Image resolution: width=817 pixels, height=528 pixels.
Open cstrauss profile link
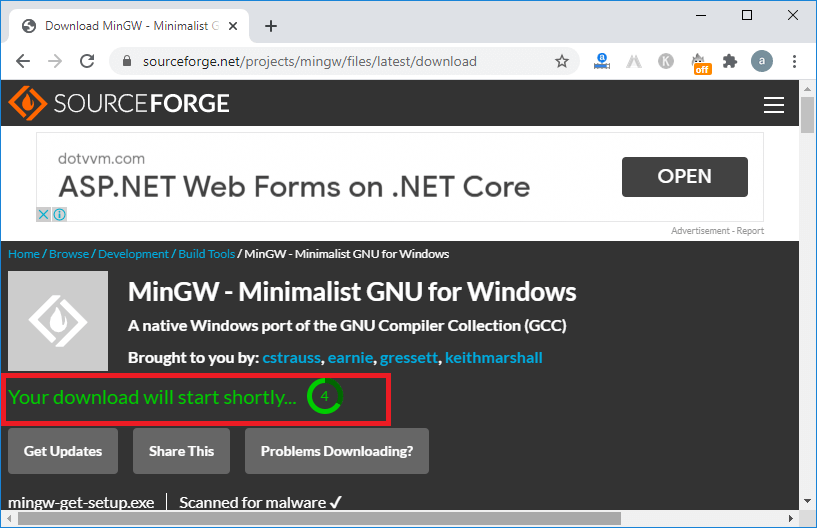tap(291, 358)
